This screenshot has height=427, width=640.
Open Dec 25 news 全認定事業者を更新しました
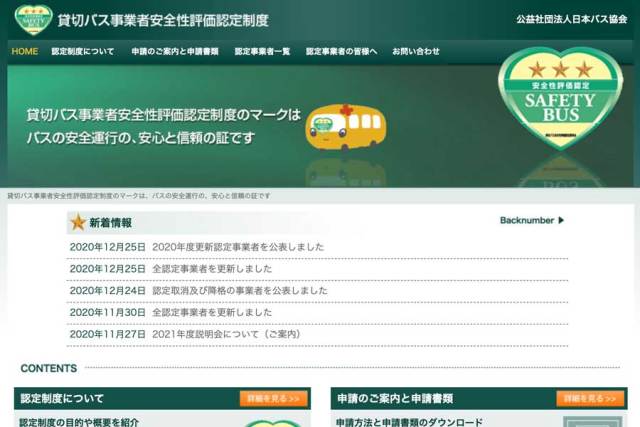click(x=212, y=269)
